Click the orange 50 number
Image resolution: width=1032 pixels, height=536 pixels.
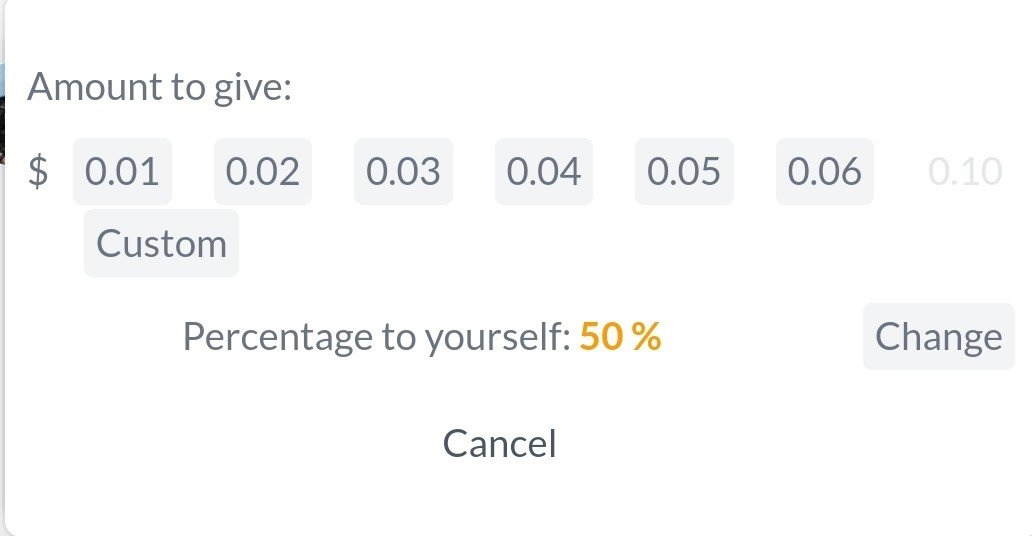pos(601,336)
